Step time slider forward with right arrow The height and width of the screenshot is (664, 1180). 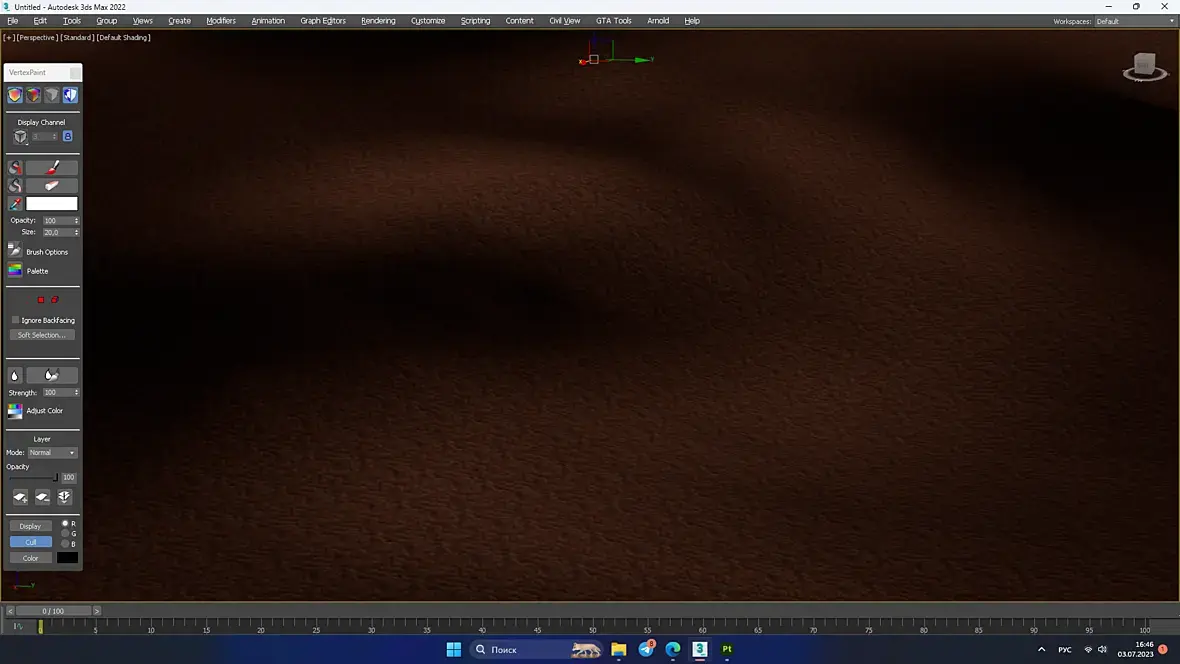[96, 611]
